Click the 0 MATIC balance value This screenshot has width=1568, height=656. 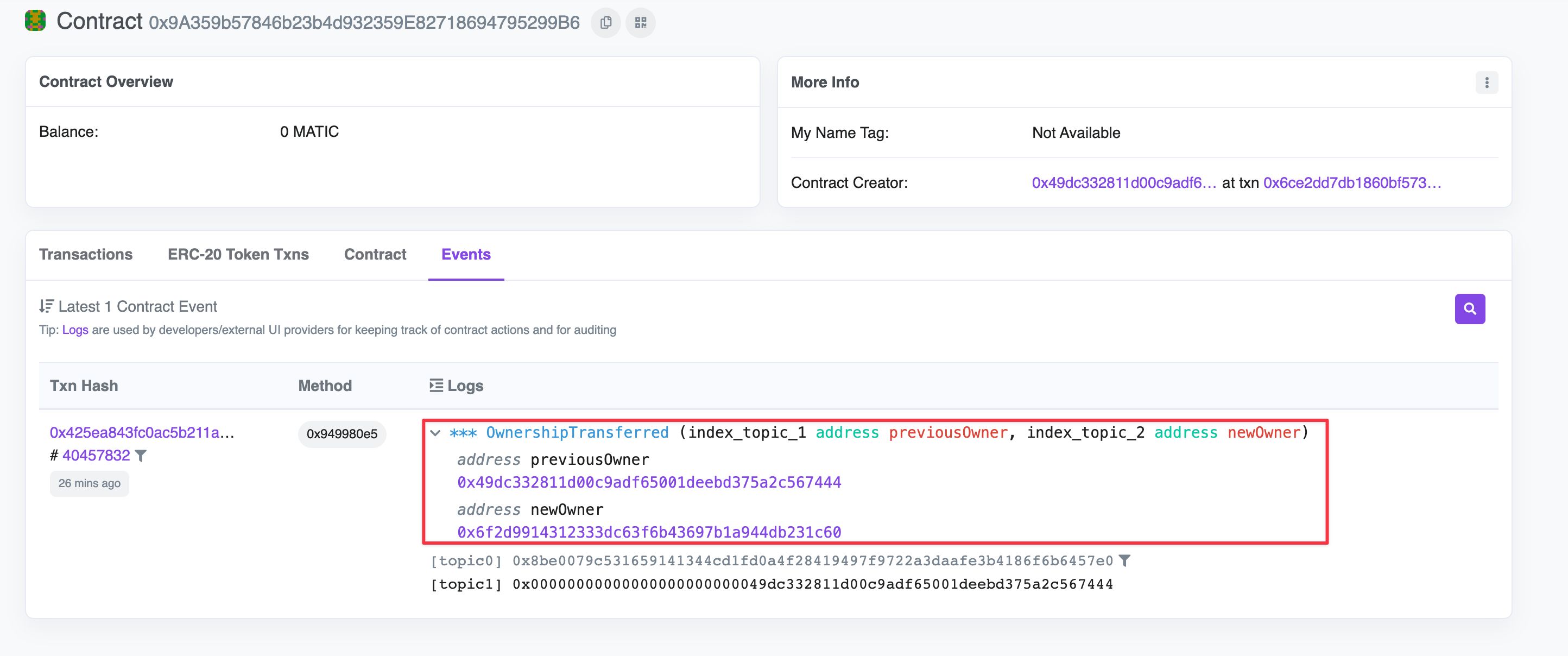click(309, 131)
